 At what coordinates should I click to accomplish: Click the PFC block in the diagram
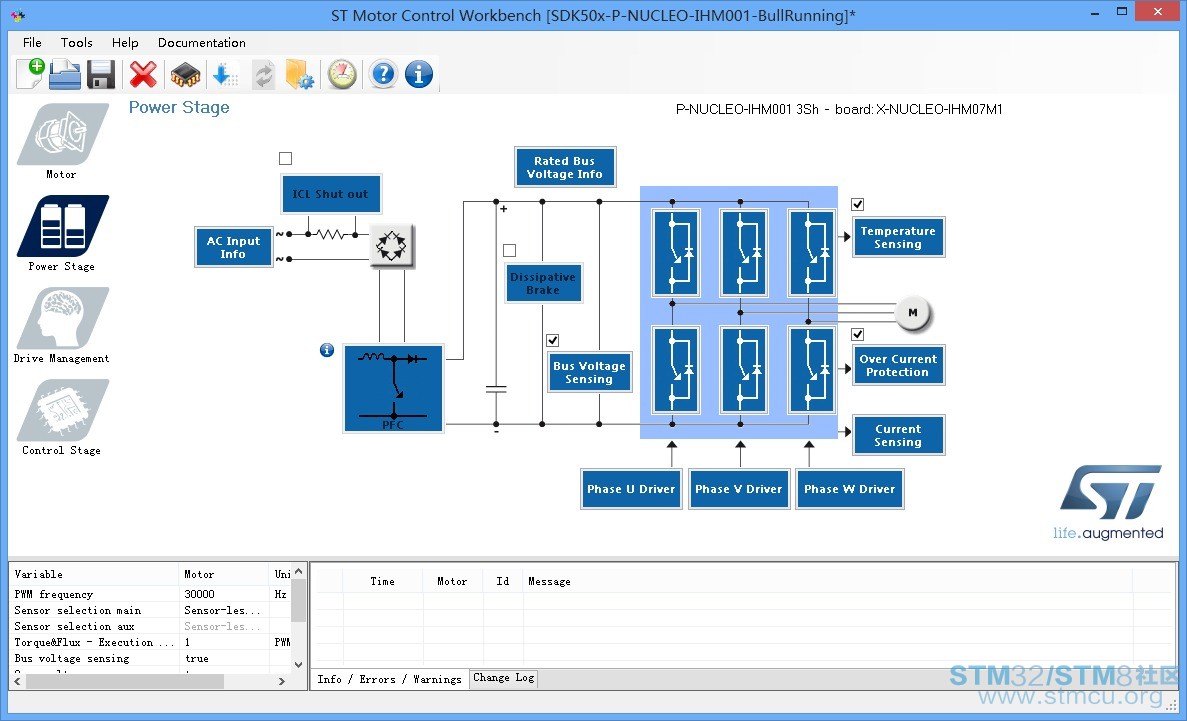[x=394, y=388]
